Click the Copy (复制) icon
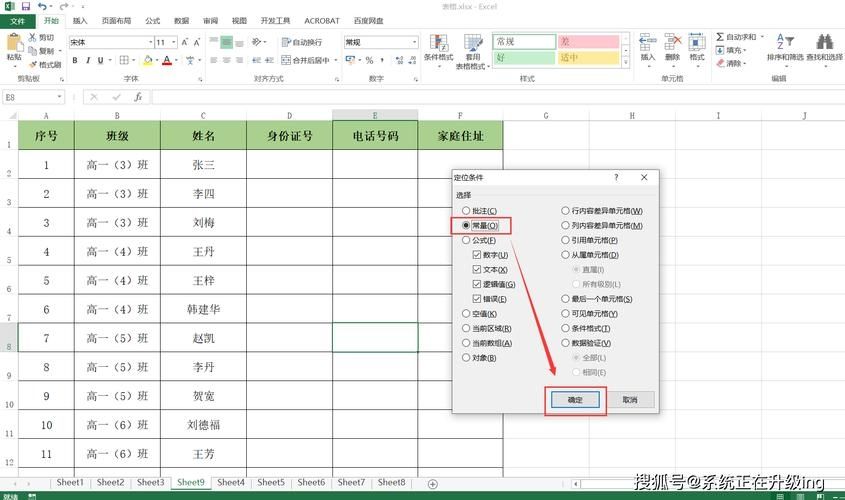The image size is (845, 500). click(x=32, y=51)
